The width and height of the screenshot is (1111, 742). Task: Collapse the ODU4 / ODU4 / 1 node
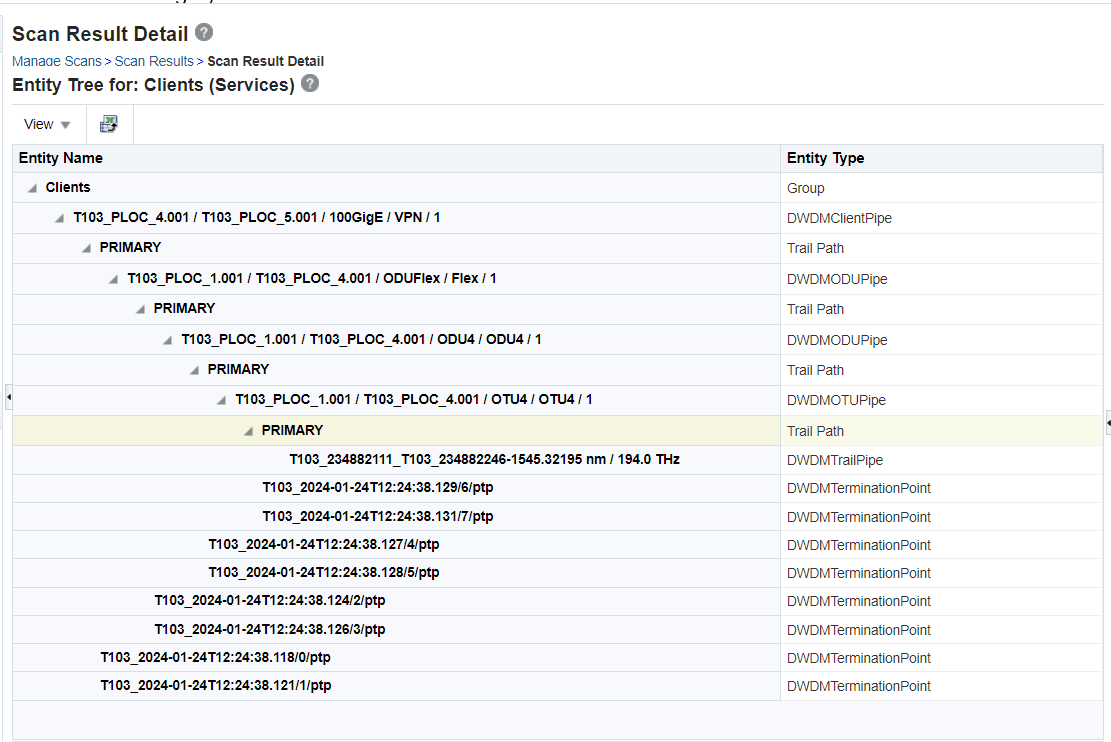(x=167, y=339)
